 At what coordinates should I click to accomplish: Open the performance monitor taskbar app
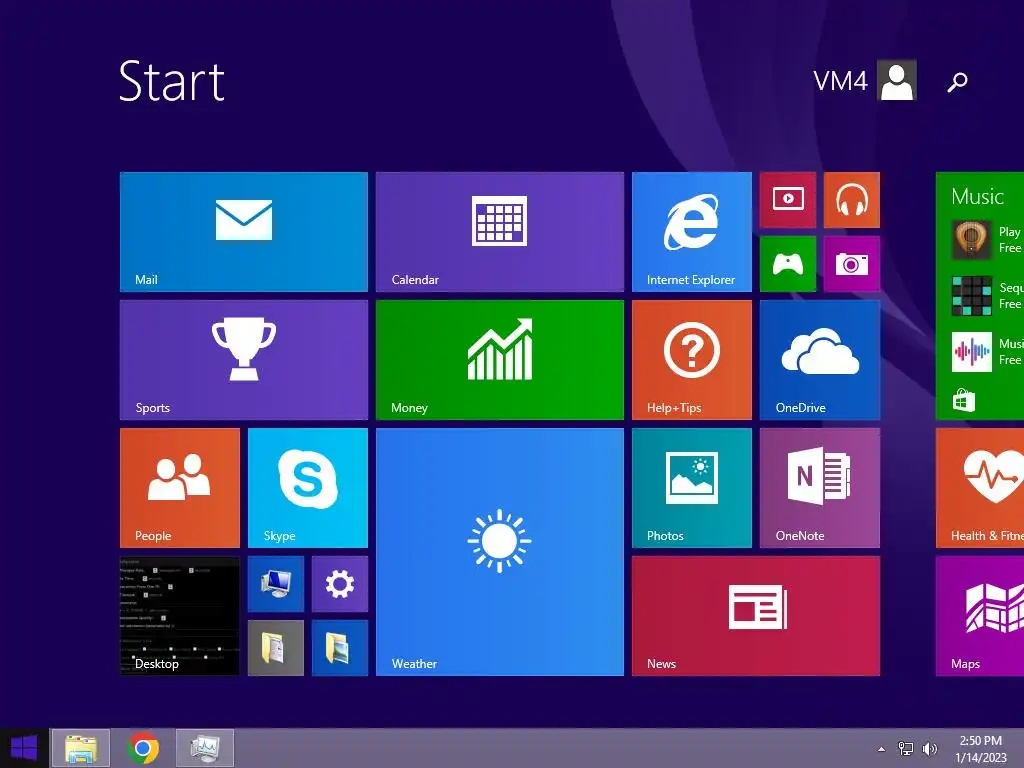(204, 748)
